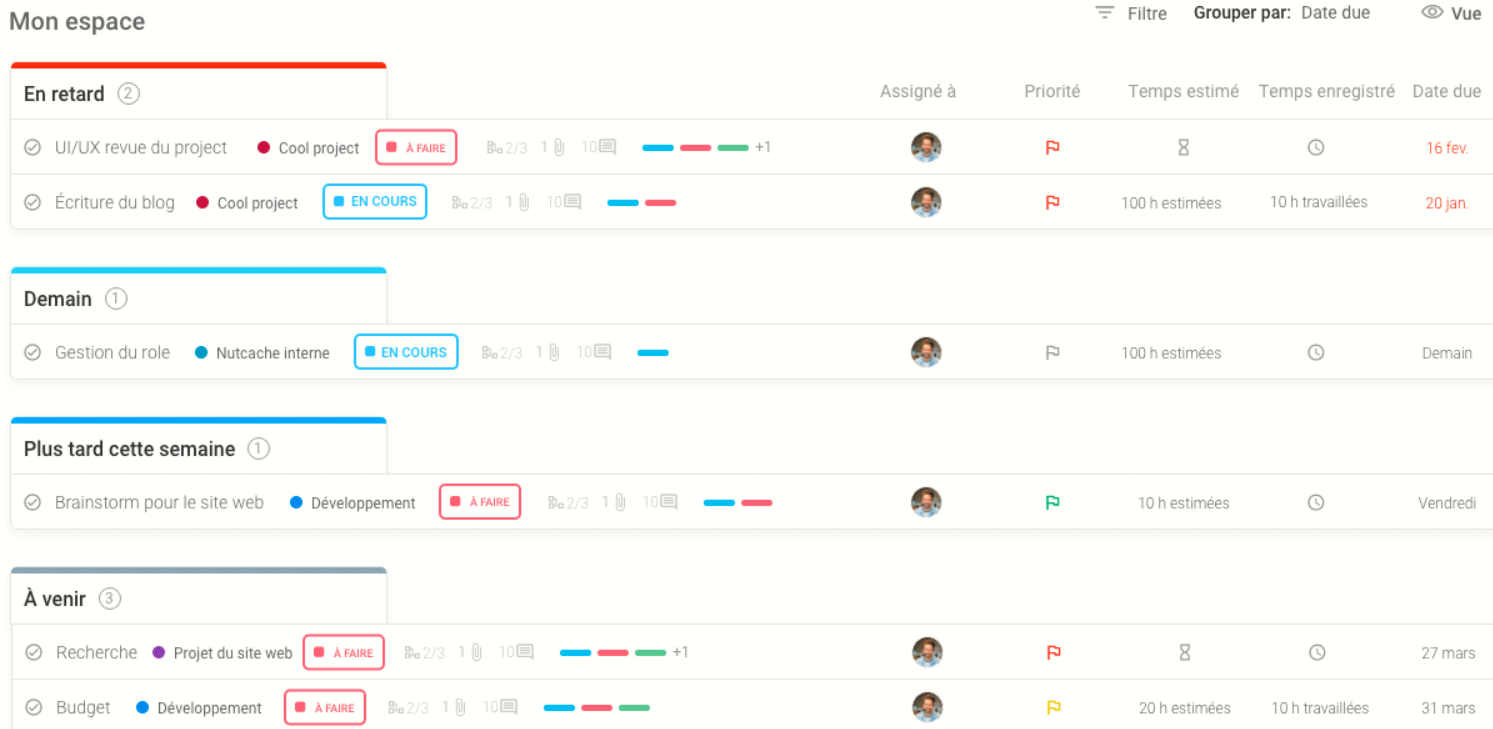This screenshot has height=729, width=1493.
Task: Click yellow priority flag on Budget task
Action: 1053,708
